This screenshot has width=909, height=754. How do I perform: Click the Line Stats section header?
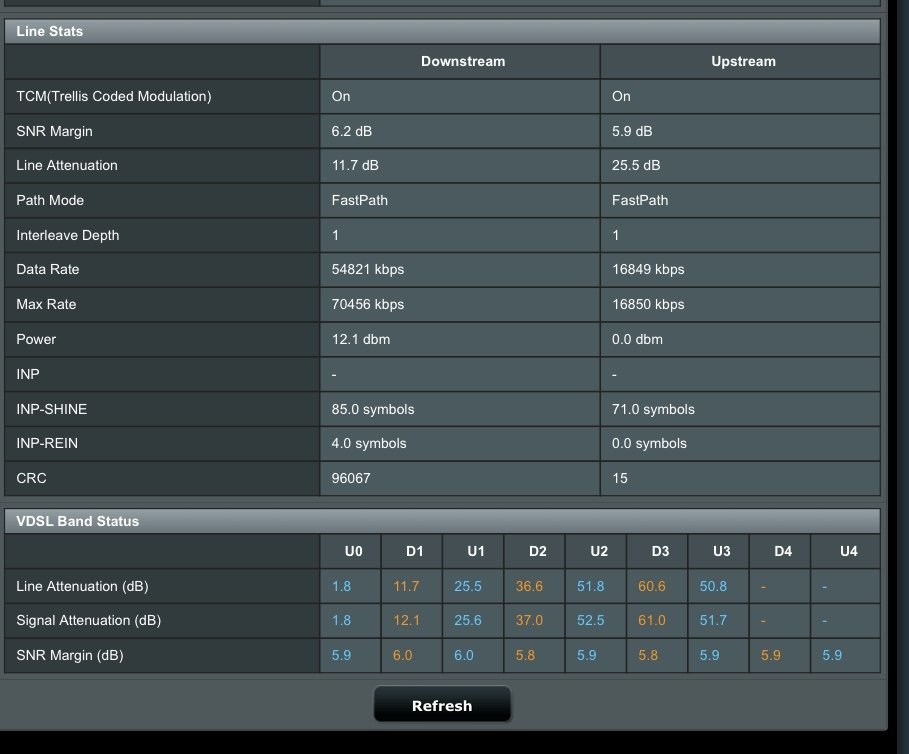pyautogui.click(x=50, y=31)
